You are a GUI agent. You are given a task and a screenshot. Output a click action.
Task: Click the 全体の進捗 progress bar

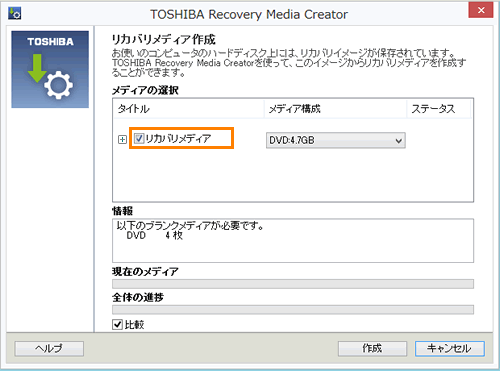click(293, 310)
